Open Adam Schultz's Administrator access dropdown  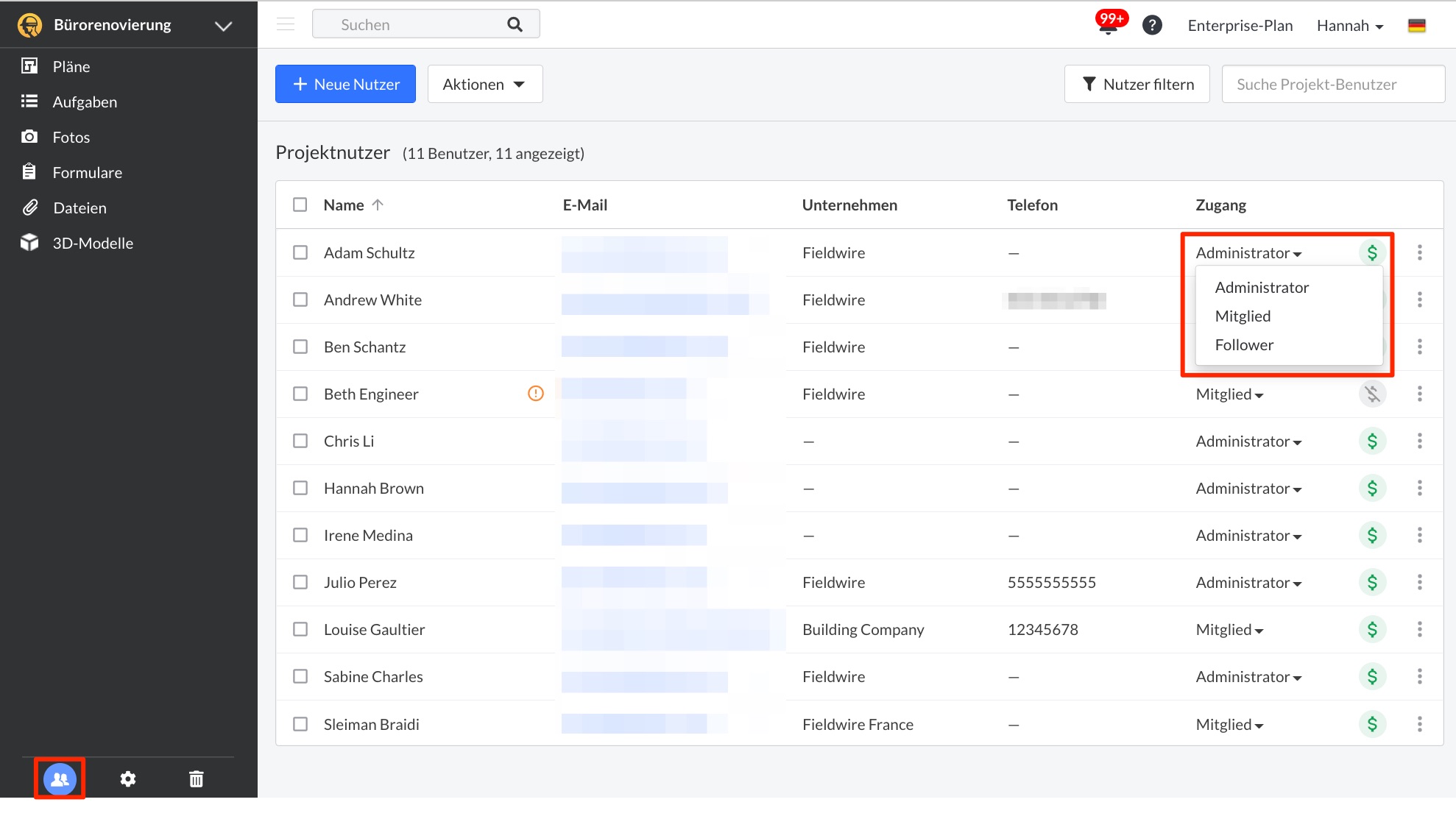pyautogui.click(x=1248, y=252)
